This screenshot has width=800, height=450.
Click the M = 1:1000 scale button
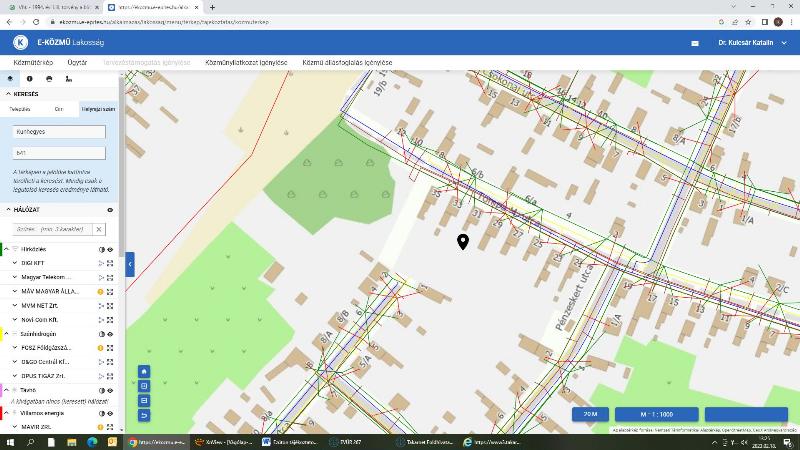657,414
